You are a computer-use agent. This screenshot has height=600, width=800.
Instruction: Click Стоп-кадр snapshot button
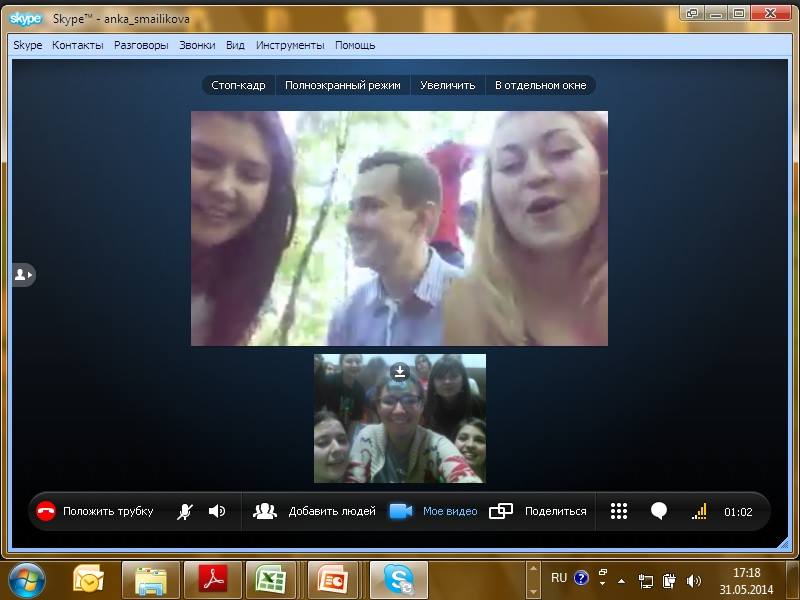(238, 85)
